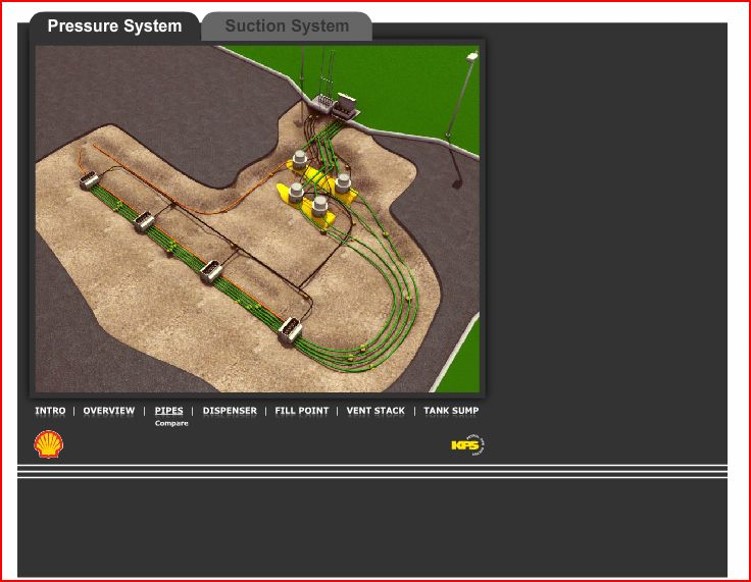This screenshot has width=751, height=582.
Task: Click the Compare sub-link under PIPES
Action: coord(171,424)
